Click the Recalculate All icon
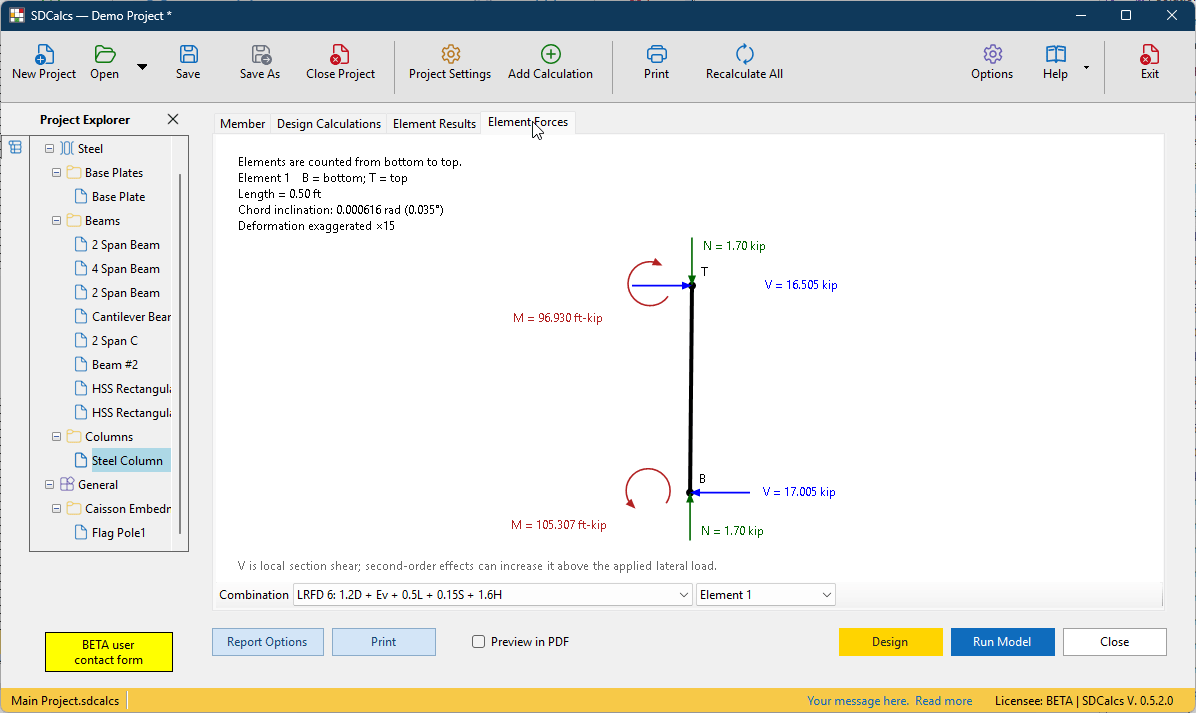 tap(744, 55)
